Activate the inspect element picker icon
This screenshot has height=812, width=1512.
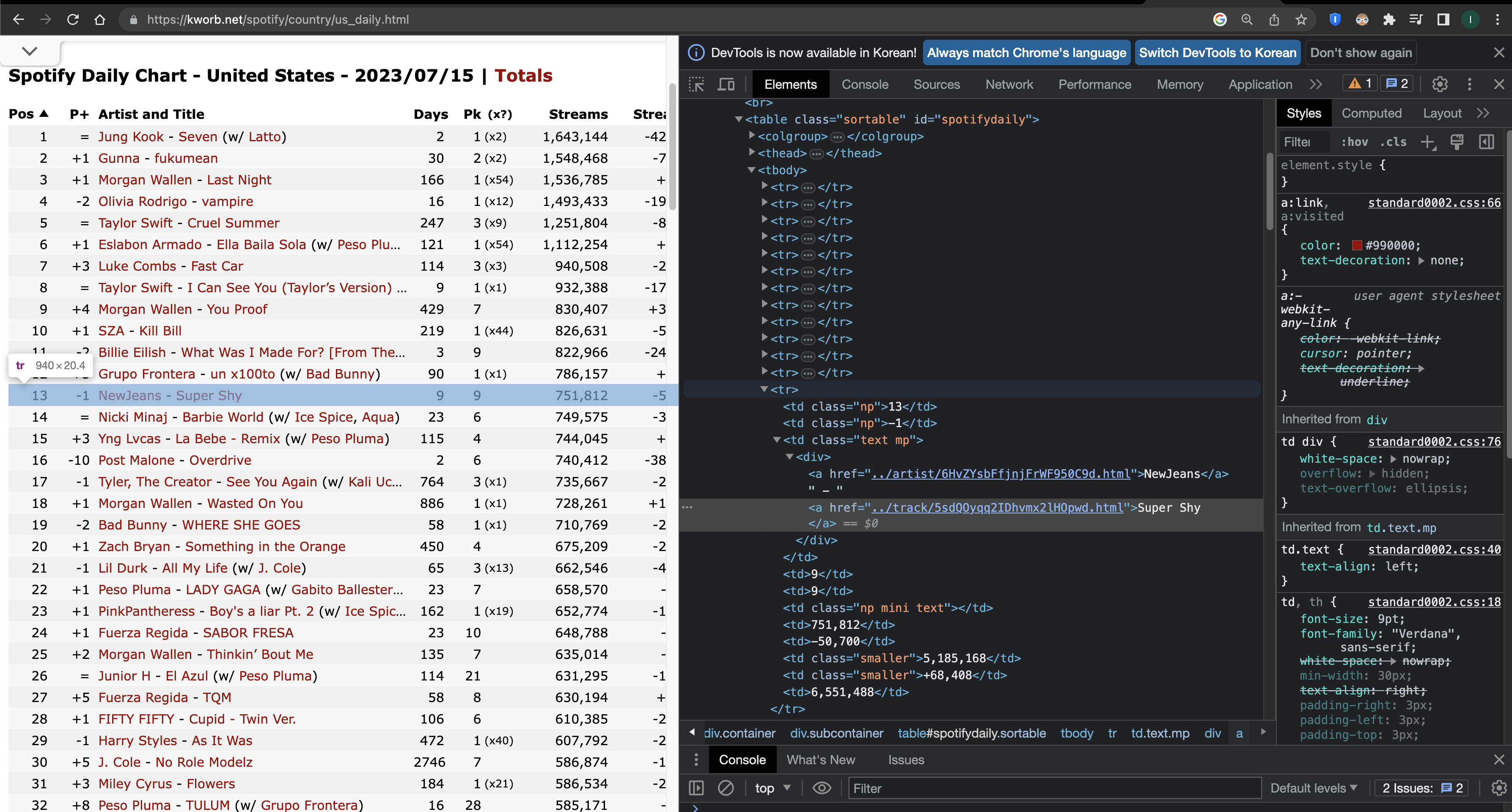click(697, 85)
